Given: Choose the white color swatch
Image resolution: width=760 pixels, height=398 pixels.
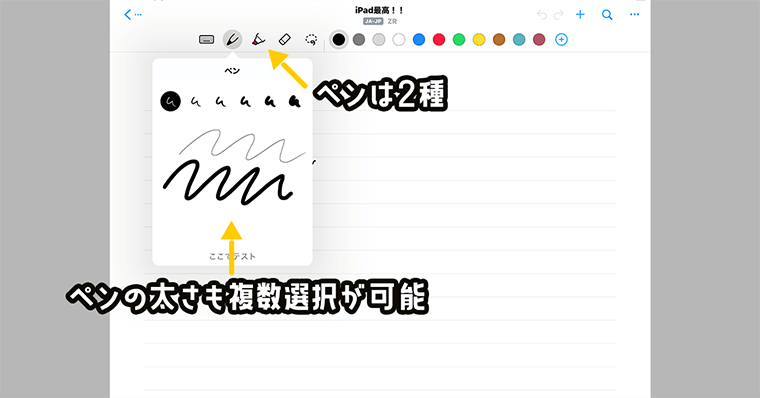Looking at the screenshot, I should 399,40.
